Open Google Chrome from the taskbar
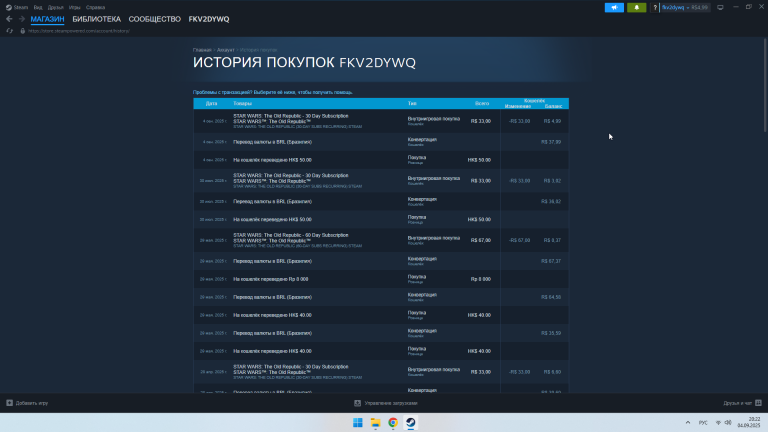This screenshot has width=768, height=432. click(x=393, y=423)
